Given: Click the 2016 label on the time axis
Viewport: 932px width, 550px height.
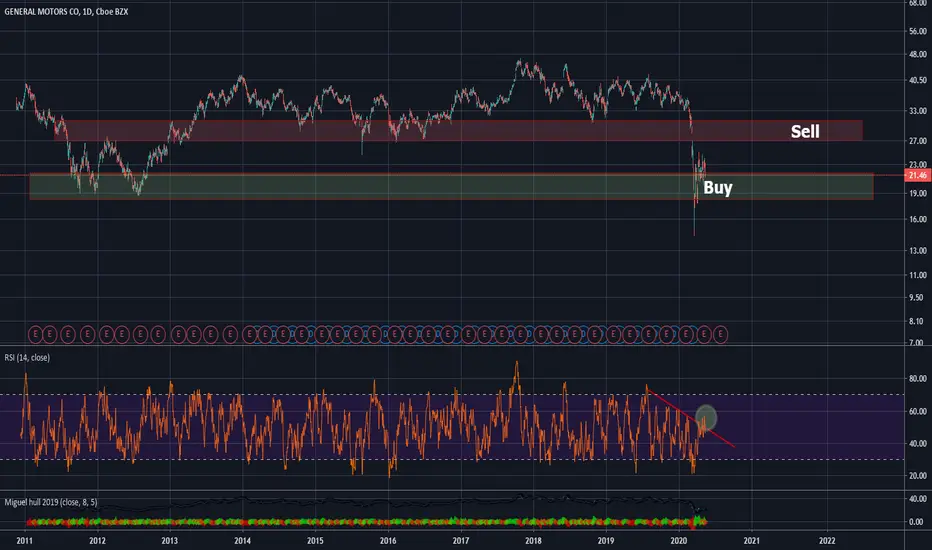Looking at the screenshot, I should (388, 540).
